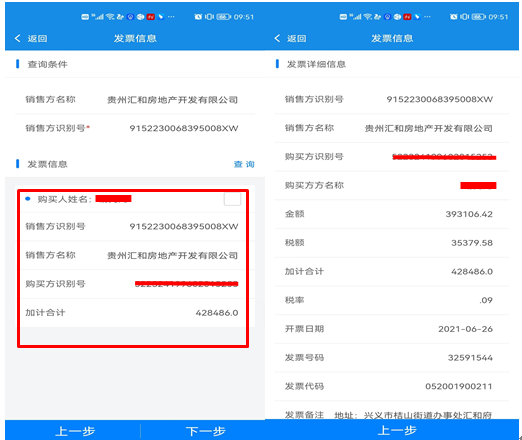522x440 pixels.
Task: Tap the 发票信息 section heading on left screen
Action: (x=47, y=164)
